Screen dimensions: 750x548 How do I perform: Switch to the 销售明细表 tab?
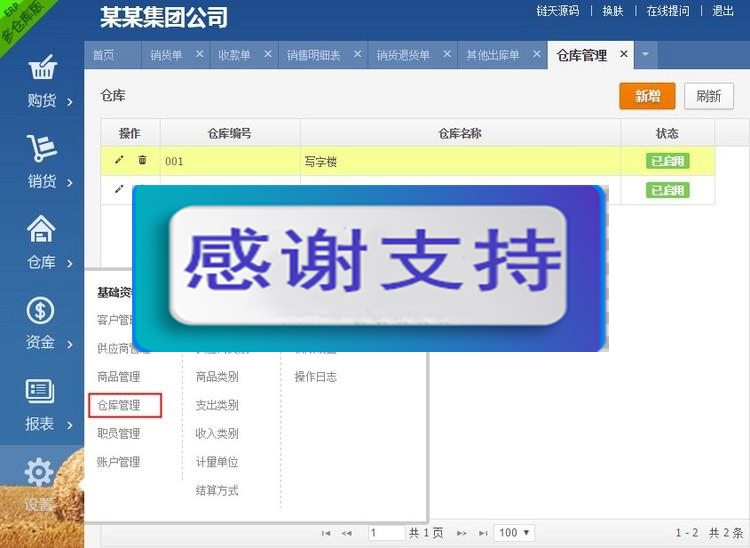[313, 55]
